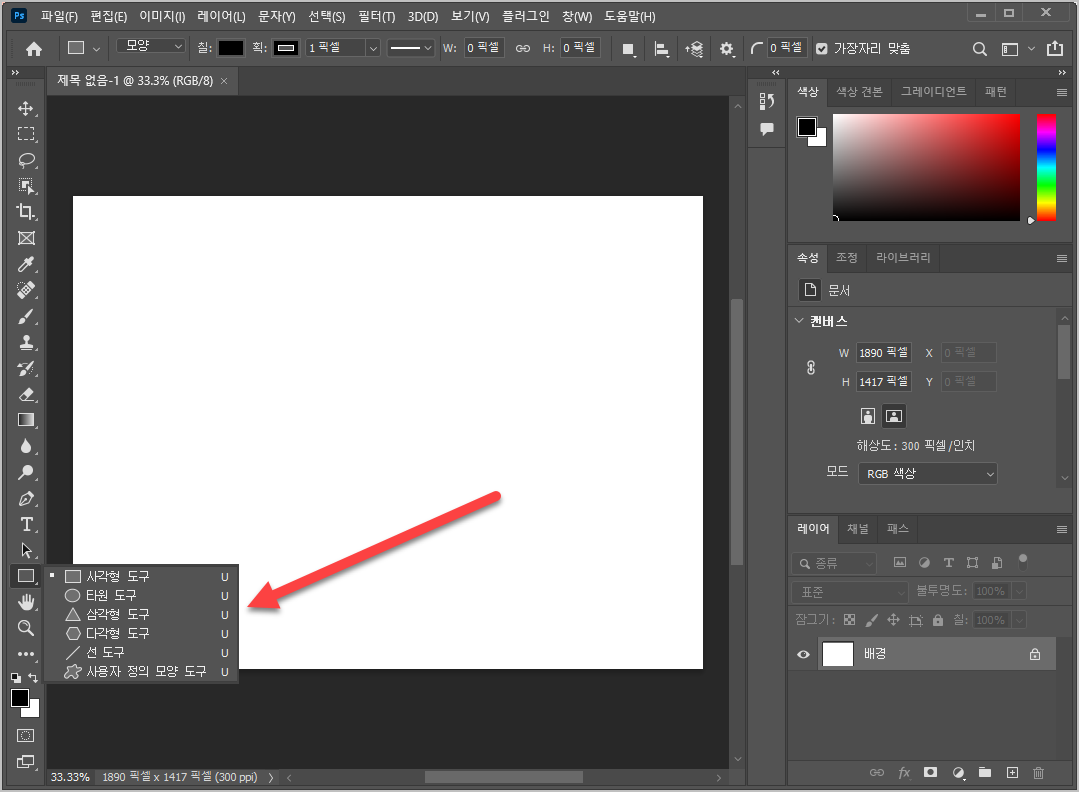Viewport: 1079px width, 792px height.
Task: Toggle layer filtering switch on or off
Action: pyautogui.click(x=1023, y=561)
